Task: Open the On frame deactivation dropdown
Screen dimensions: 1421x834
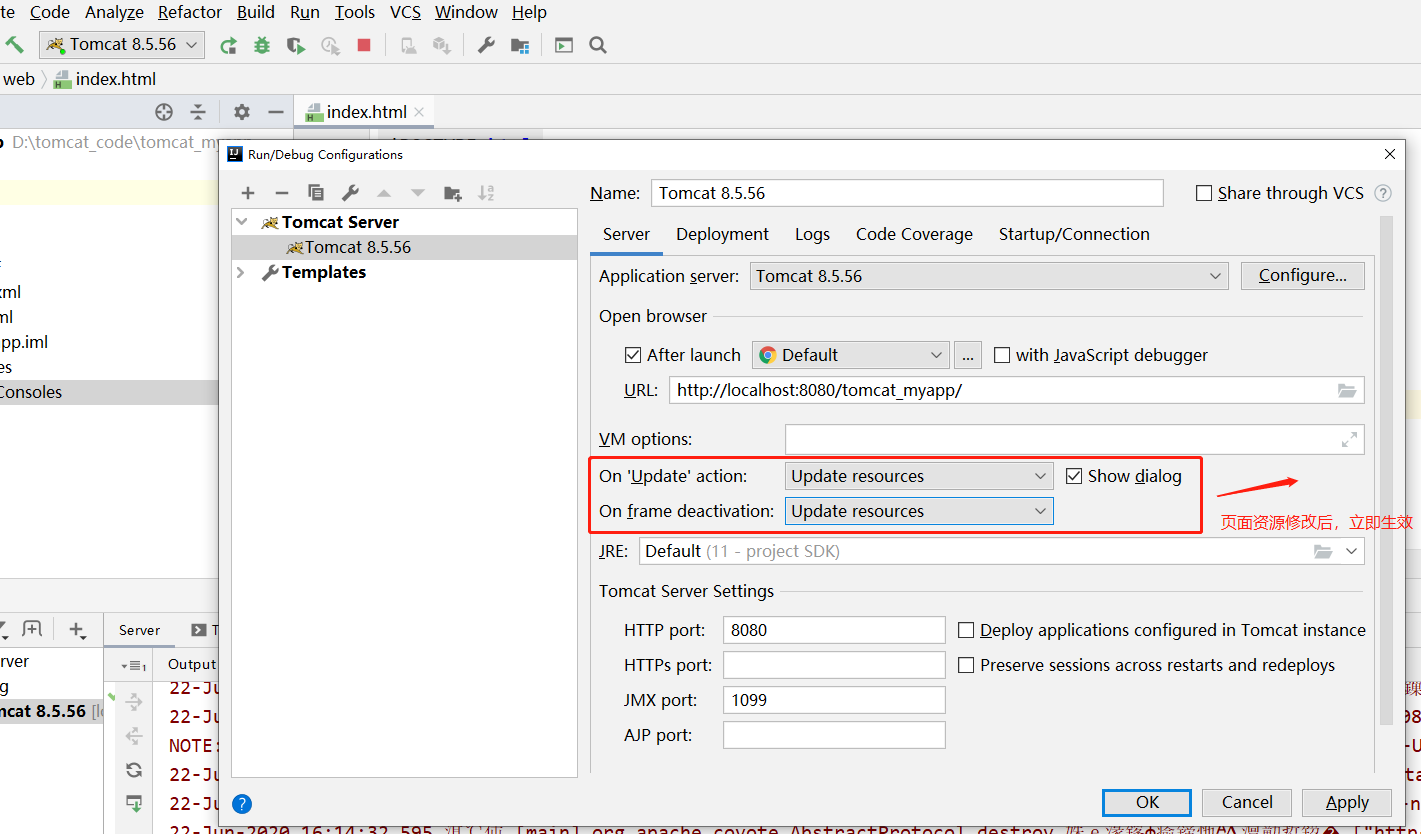Action: pyautogui.click(x=919, y=511)
